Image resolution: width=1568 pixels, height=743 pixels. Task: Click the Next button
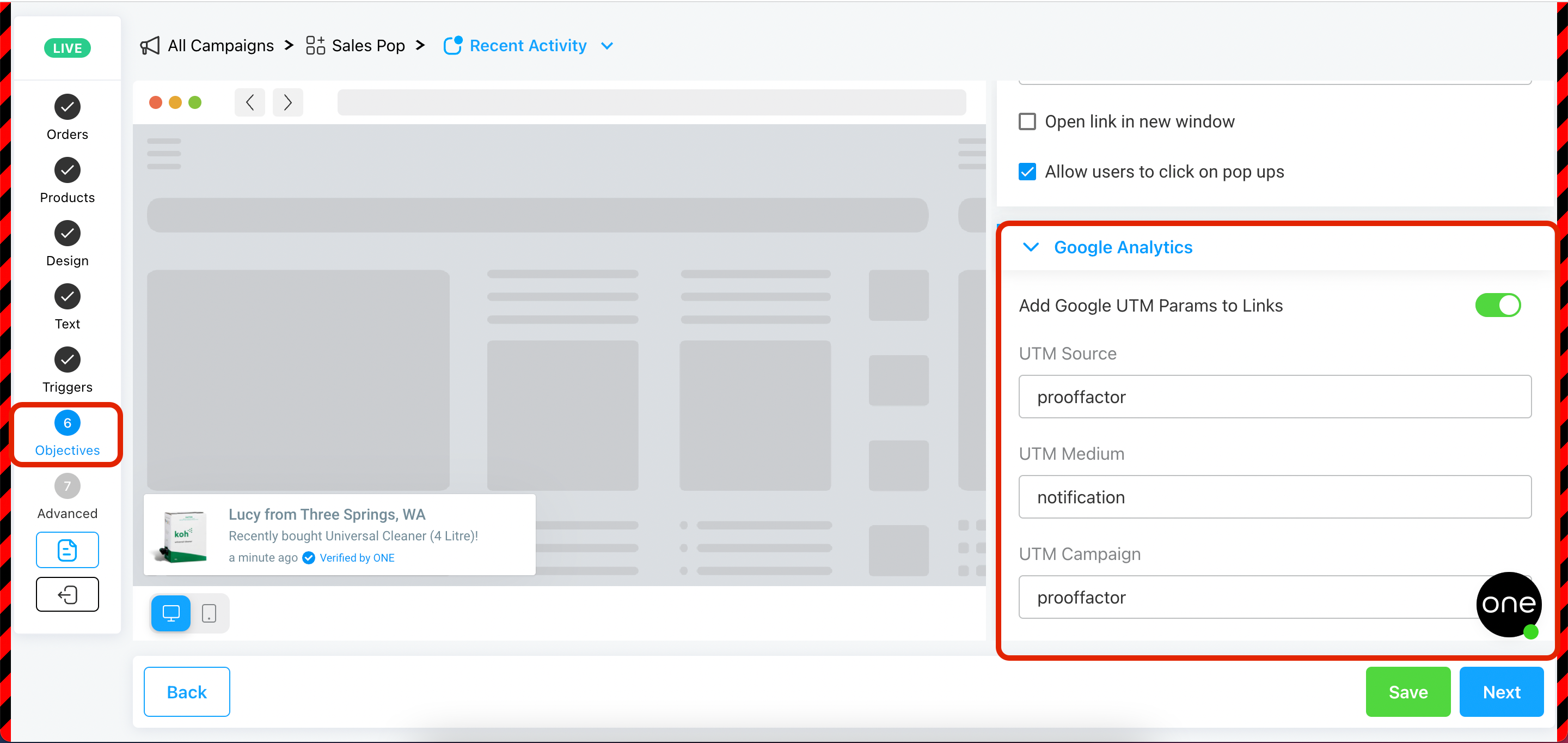pos(1501,692)
